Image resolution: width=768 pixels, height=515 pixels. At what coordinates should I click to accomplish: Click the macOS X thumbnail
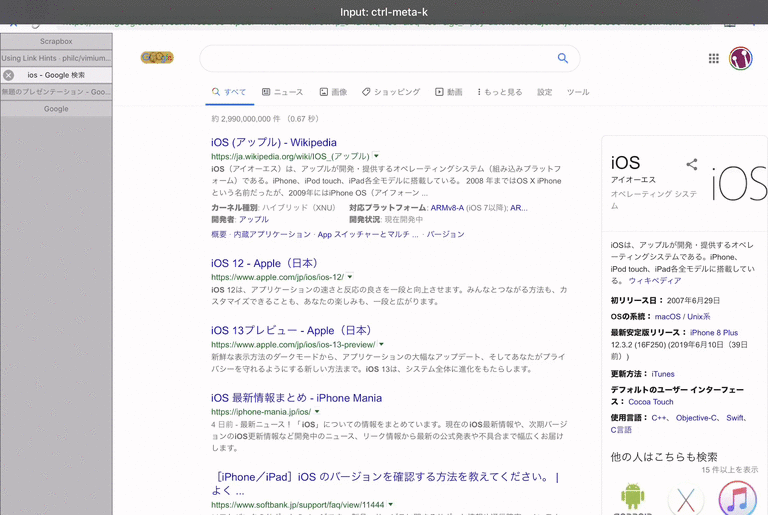(x=686, y=499)
